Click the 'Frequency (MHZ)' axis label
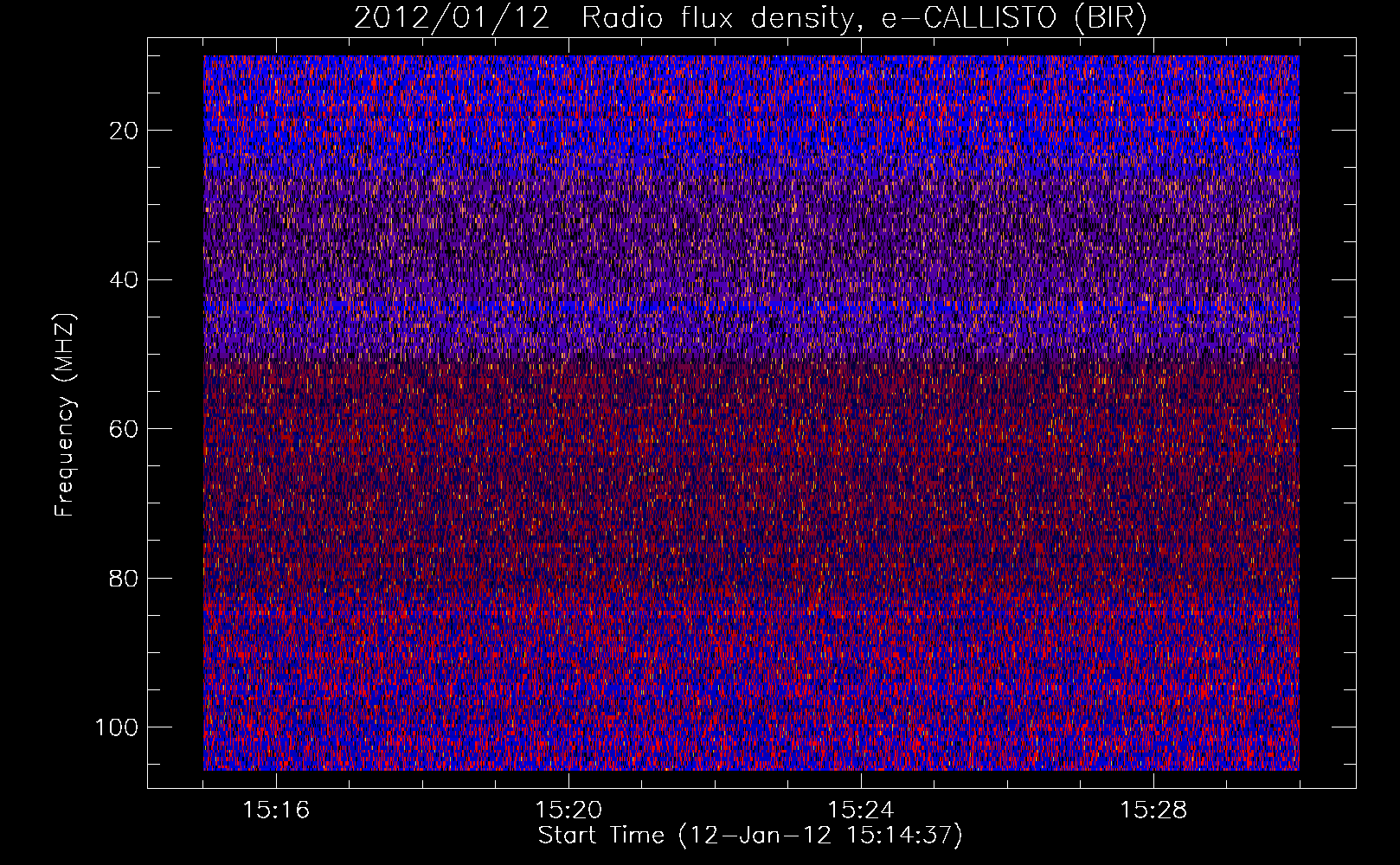This screenshot has width=1400, height=865. coord(65,414)
